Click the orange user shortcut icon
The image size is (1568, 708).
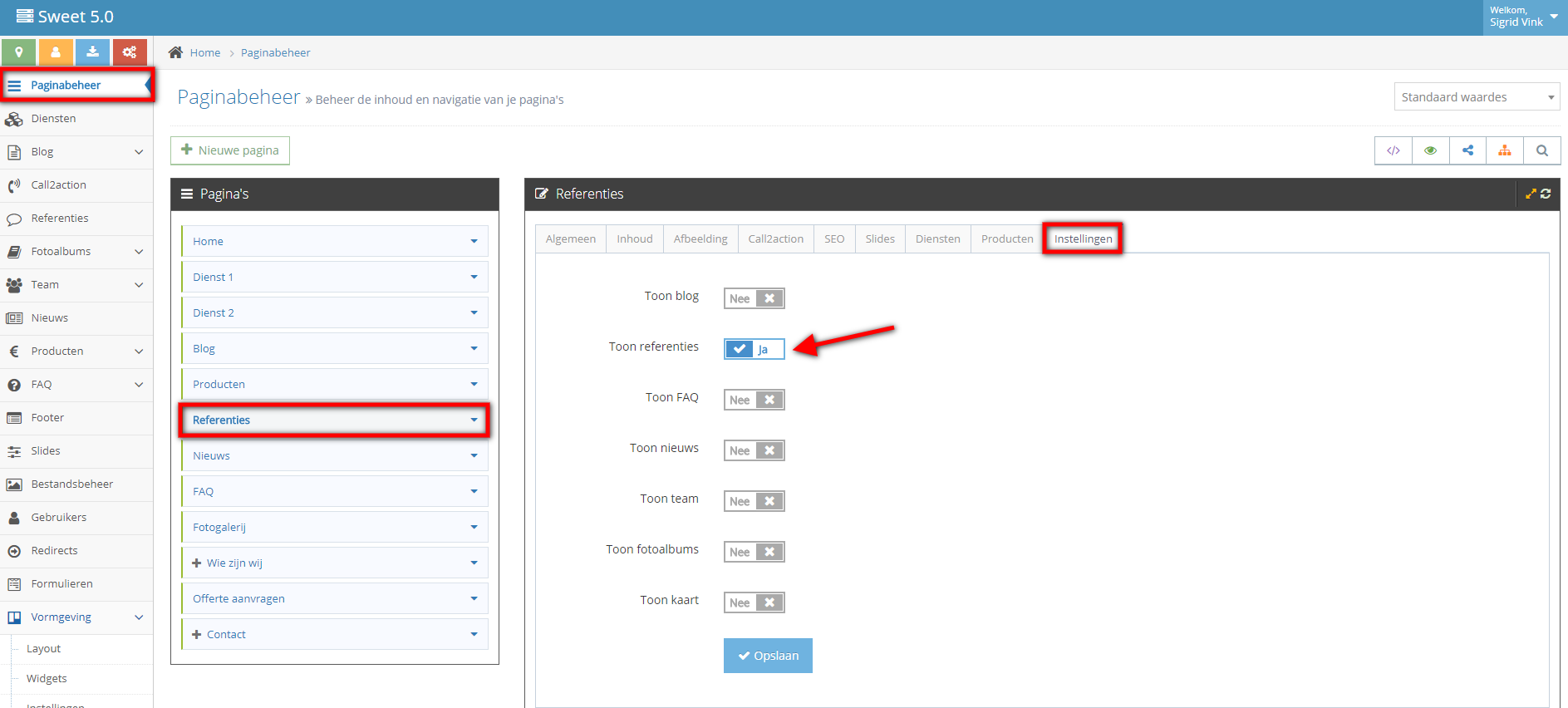[56, 52]
